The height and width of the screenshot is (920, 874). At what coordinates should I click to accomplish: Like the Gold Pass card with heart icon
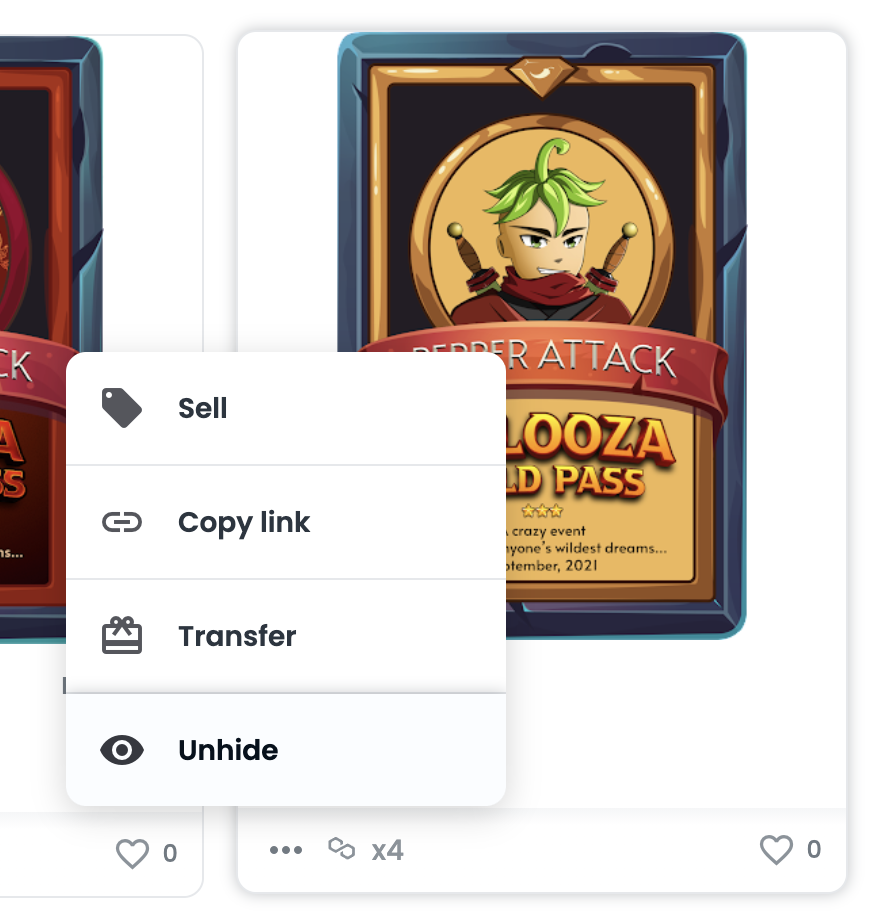click(776, 850)
